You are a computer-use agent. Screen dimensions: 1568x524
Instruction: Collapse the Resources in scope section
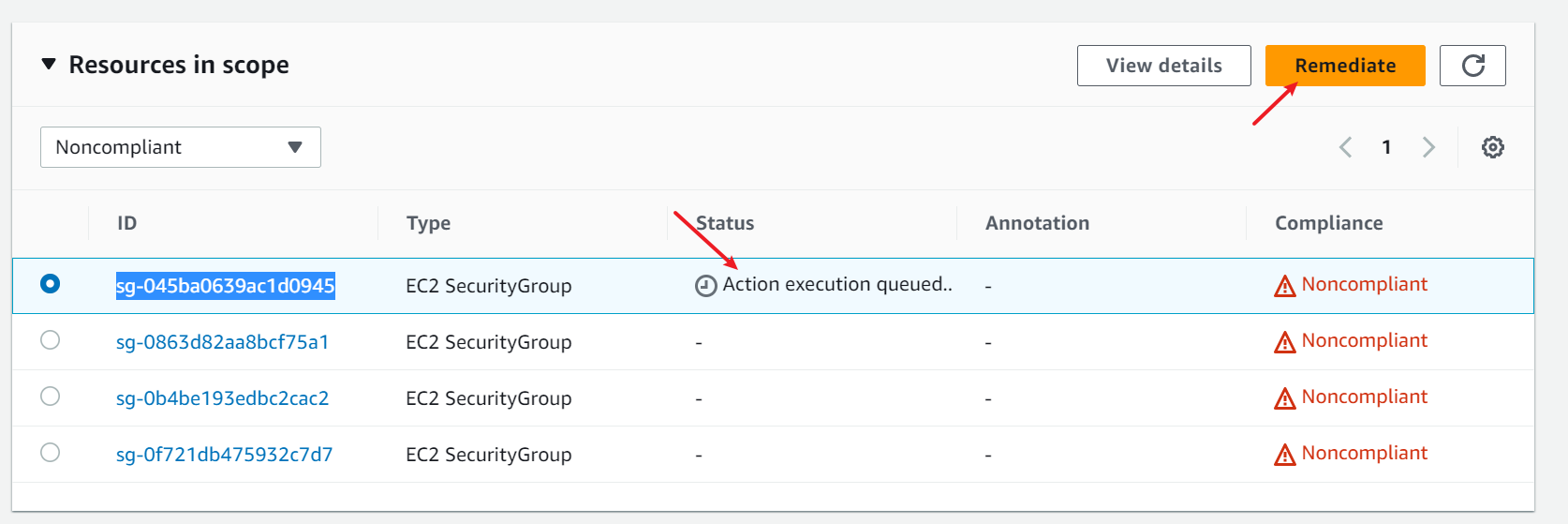point(49,65)
